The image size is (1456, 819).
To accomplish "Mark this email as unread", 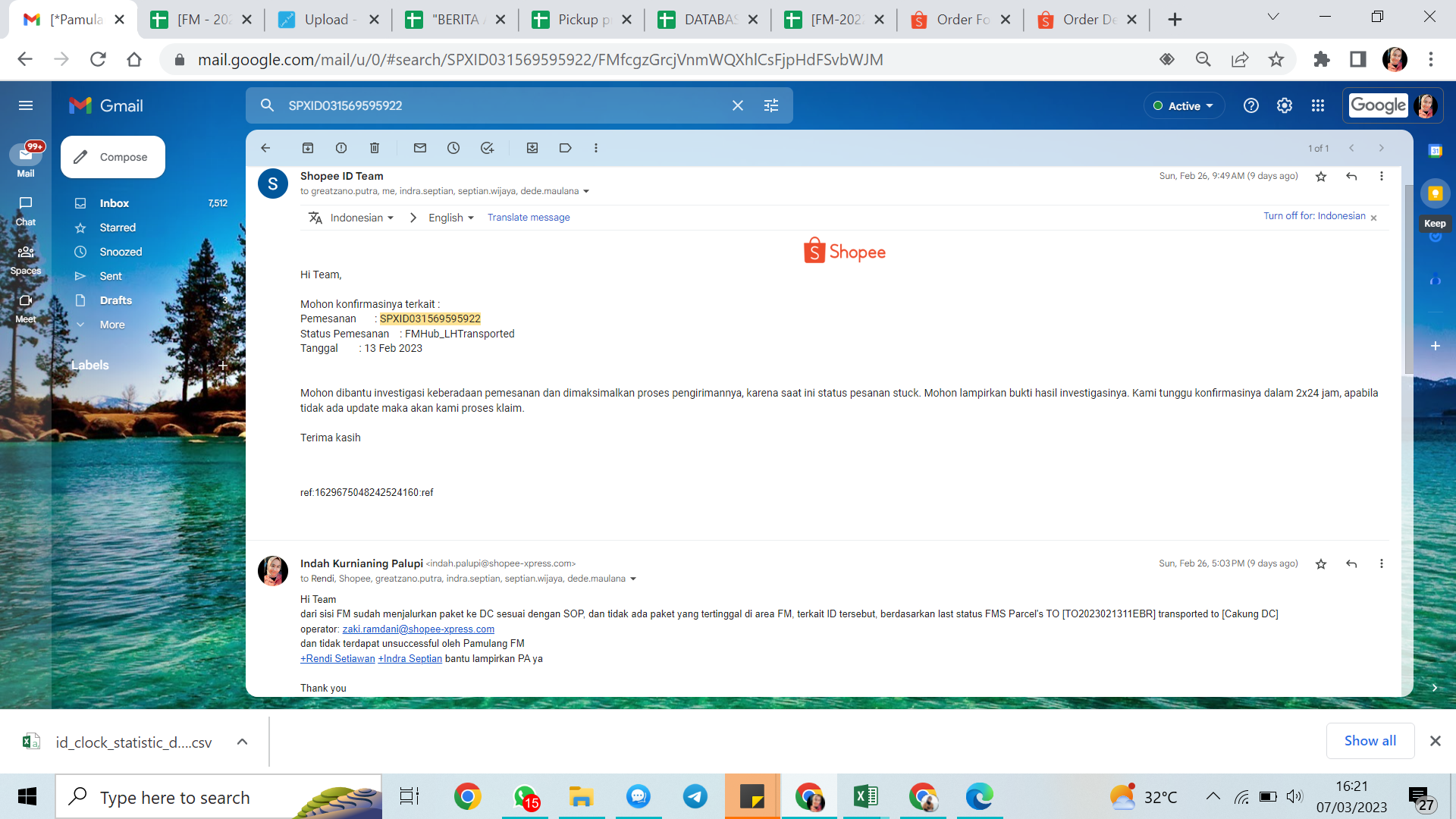I will coord(420,148).
